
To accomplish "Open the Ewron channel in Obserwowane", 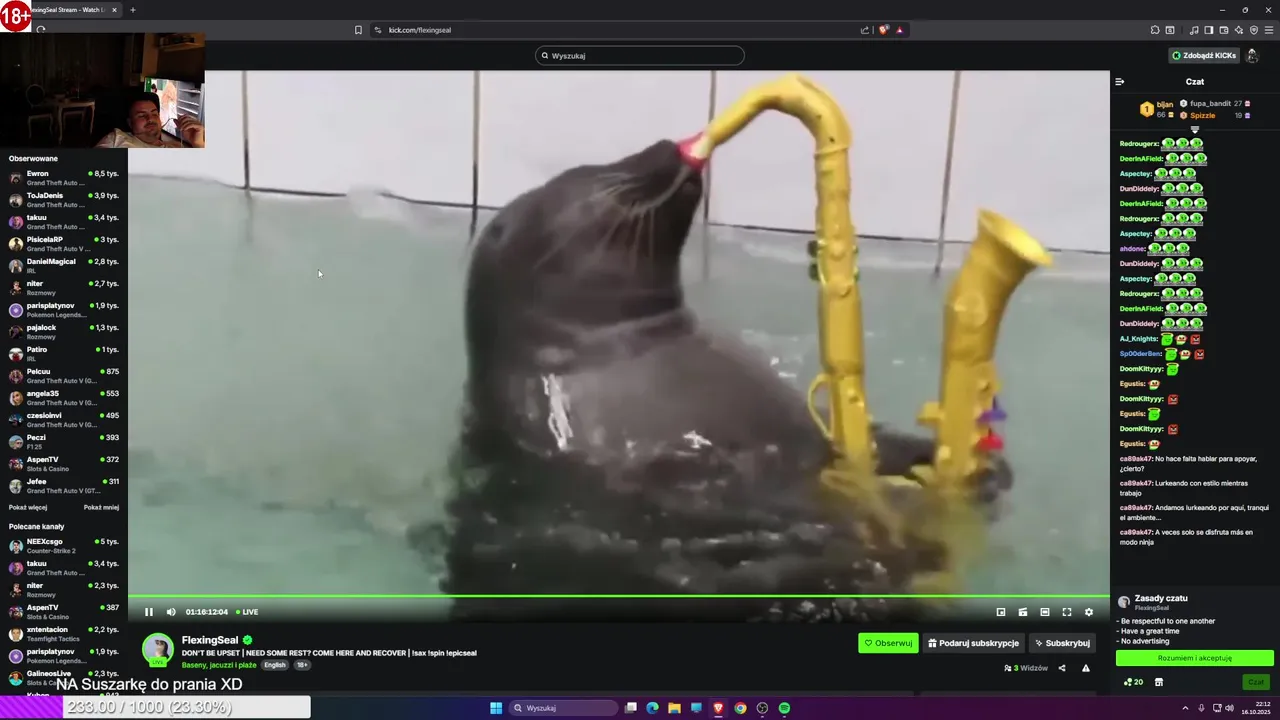I will (64, 178).
